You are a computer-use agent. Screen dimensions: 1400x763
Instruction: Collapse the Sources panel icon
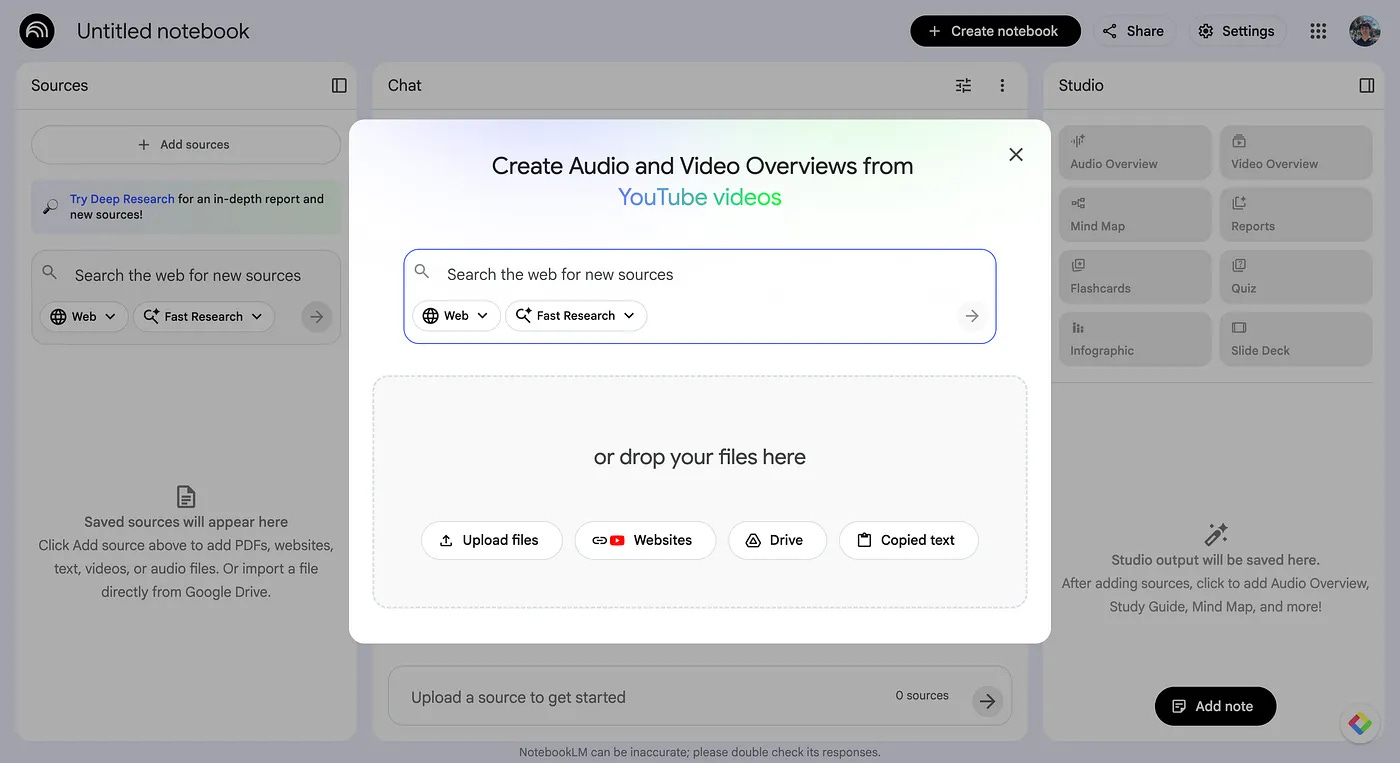click(x=339, y=85)
